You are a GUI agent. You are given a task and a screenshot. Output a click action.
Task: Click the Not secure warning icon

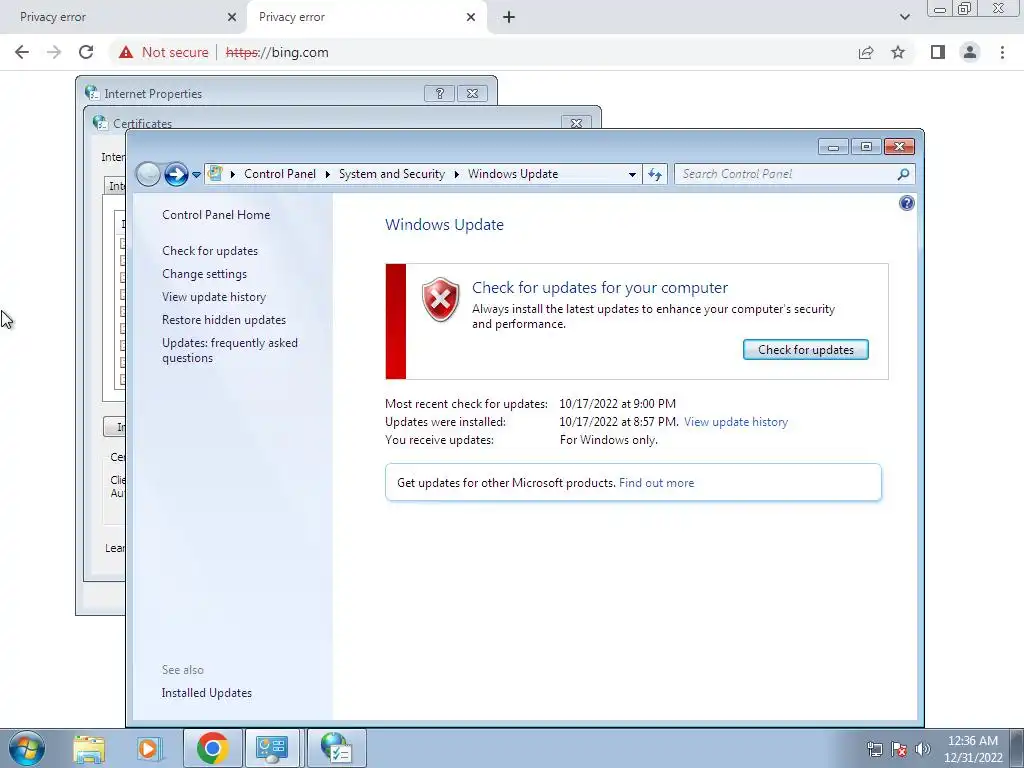coord(126,52)
